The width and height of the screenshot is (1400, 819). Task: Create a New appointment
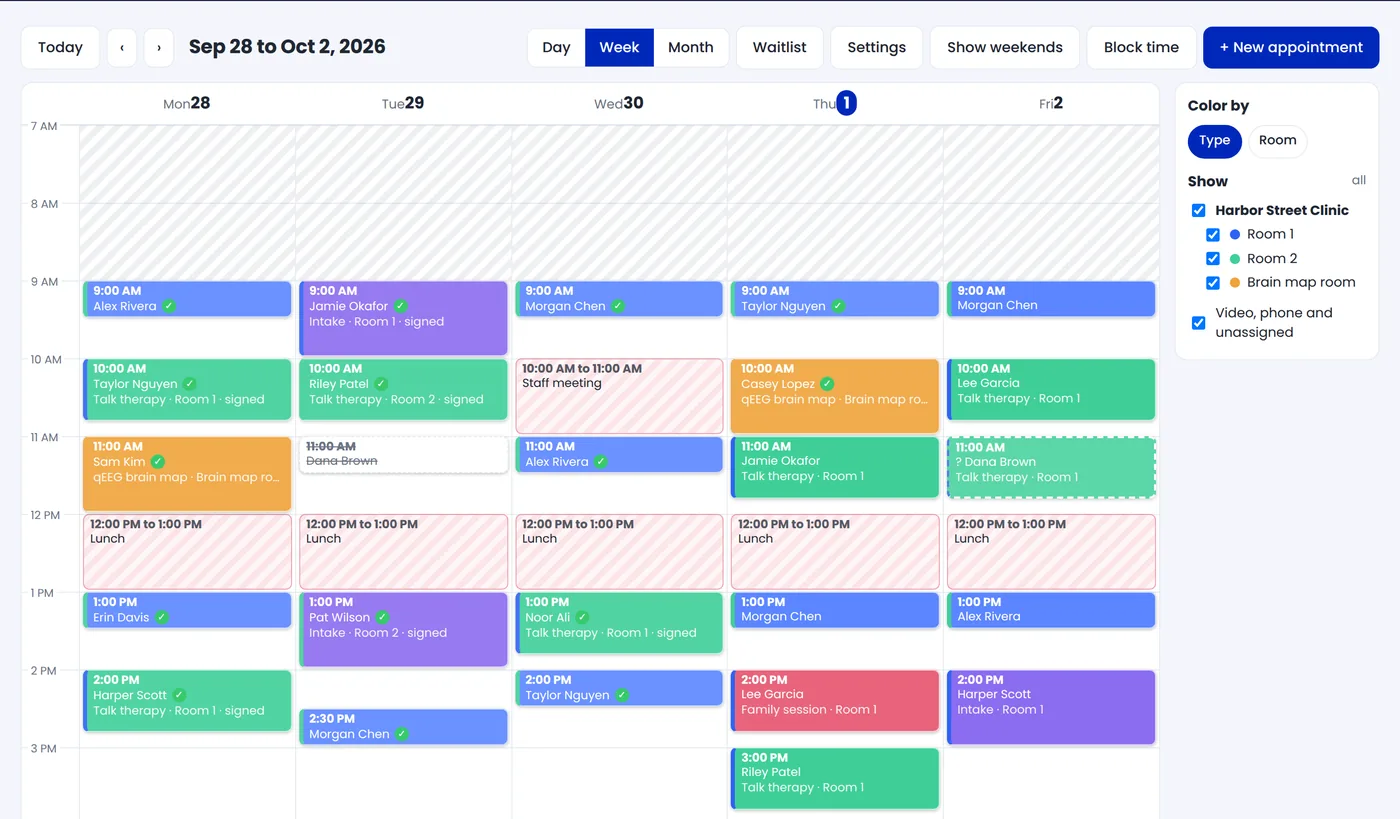click(x=1291, y=47)
